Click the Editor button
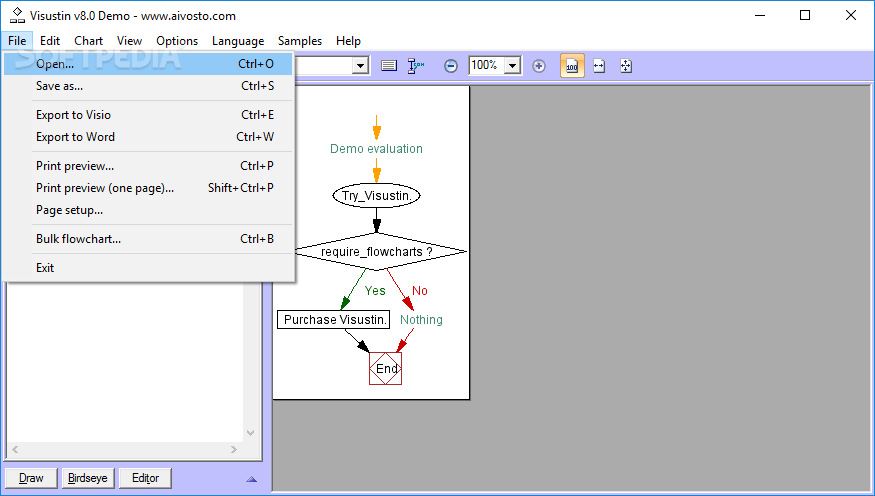This screenshot has width=875, height=496. pyautogui.click(x=145, y=478)
